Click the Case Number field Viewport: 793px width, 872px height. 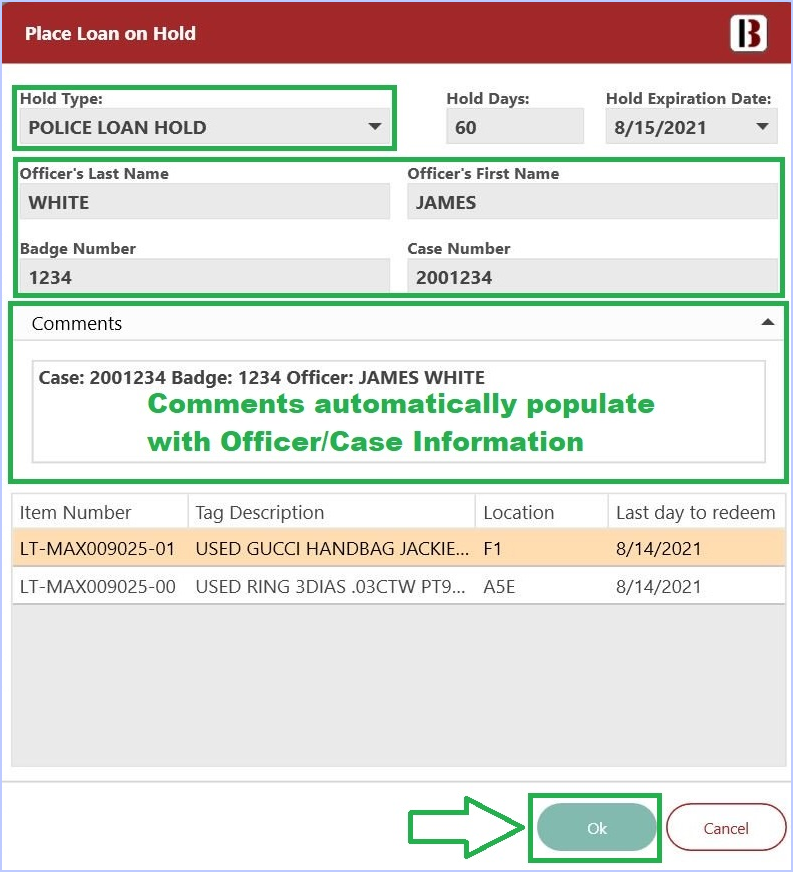click(592, 276)
